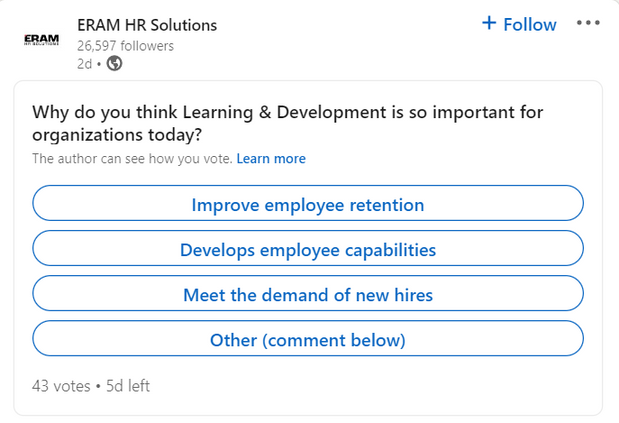Screen dimensions: 619x423
Task: Vote for Develops employee capabilities
Action: 308,248
